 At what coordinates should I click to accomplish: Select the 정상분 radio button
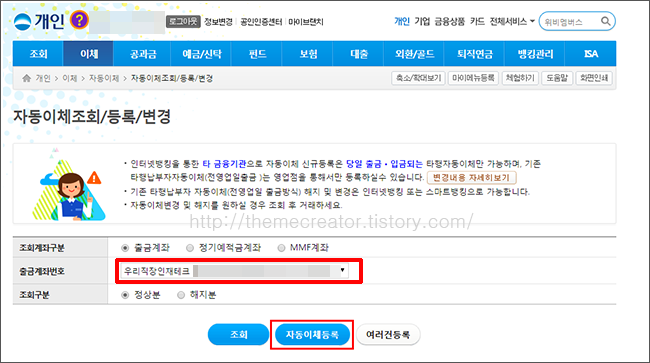[125, 295]
